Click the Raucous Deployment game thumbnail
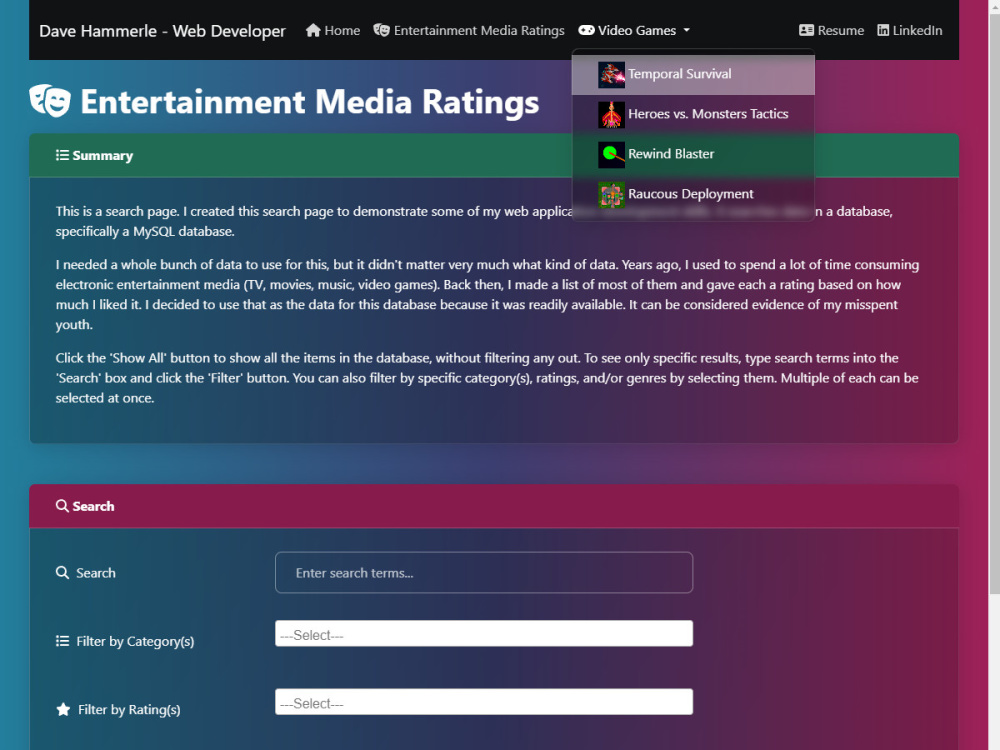 coord(611,195)
